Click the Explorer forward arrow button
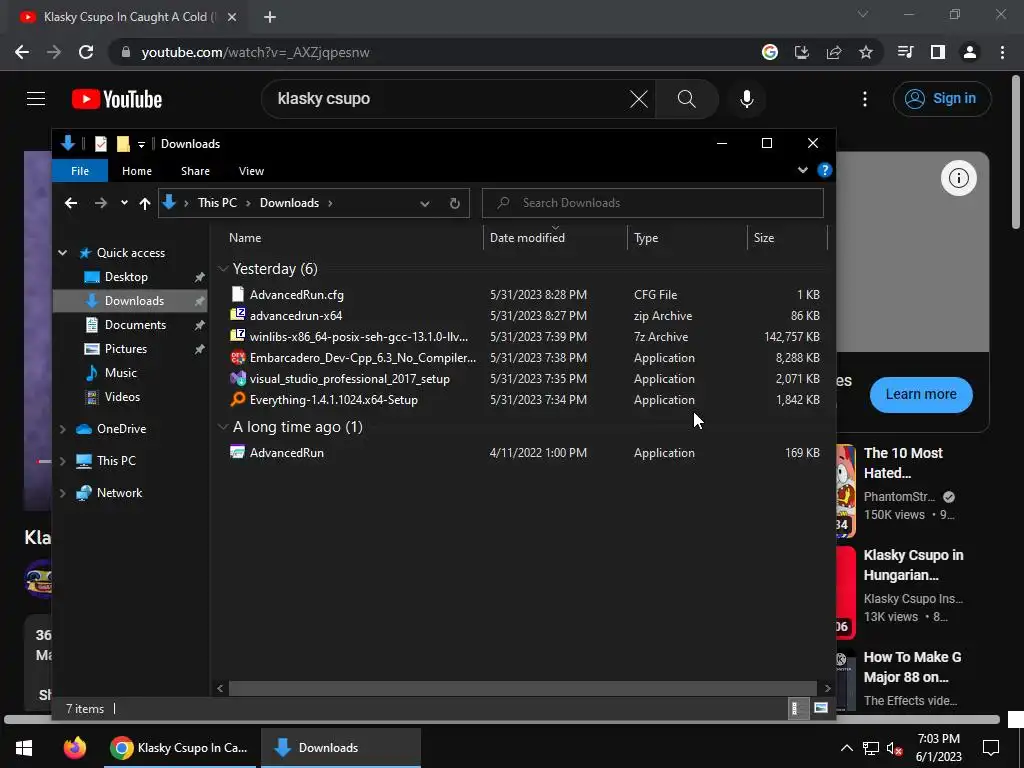1024x768 pixels. click(100, 203)
